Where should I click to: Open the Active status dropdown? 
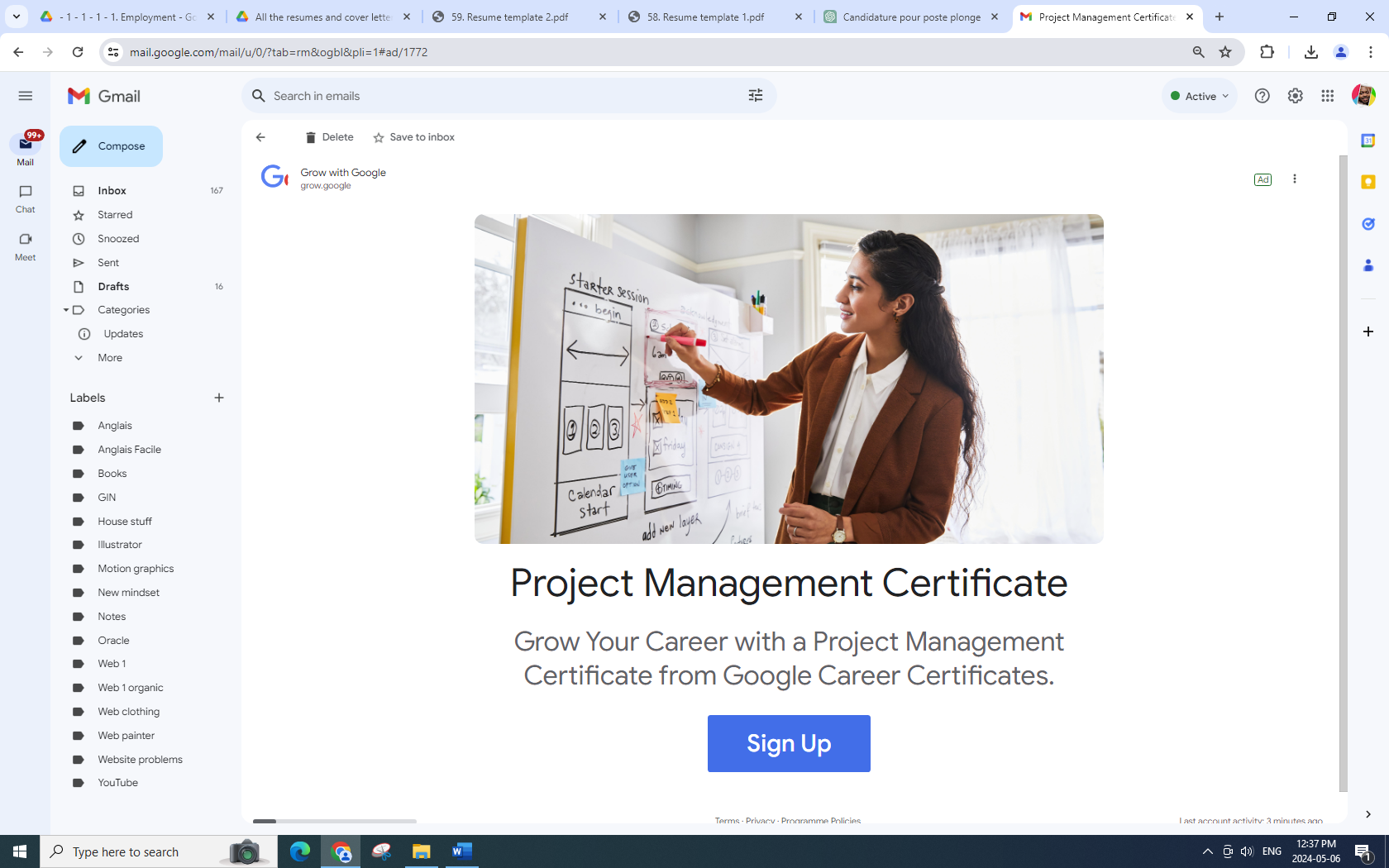pyautogui.click(x=1199, y=96)
